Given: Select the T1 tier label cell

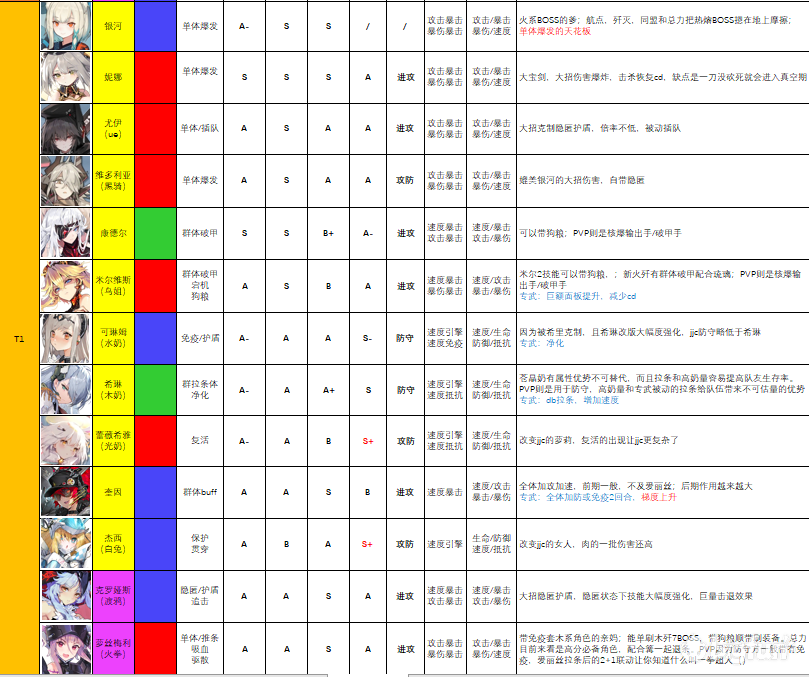Looking at the screenshot, I should (x=19, y=338).
